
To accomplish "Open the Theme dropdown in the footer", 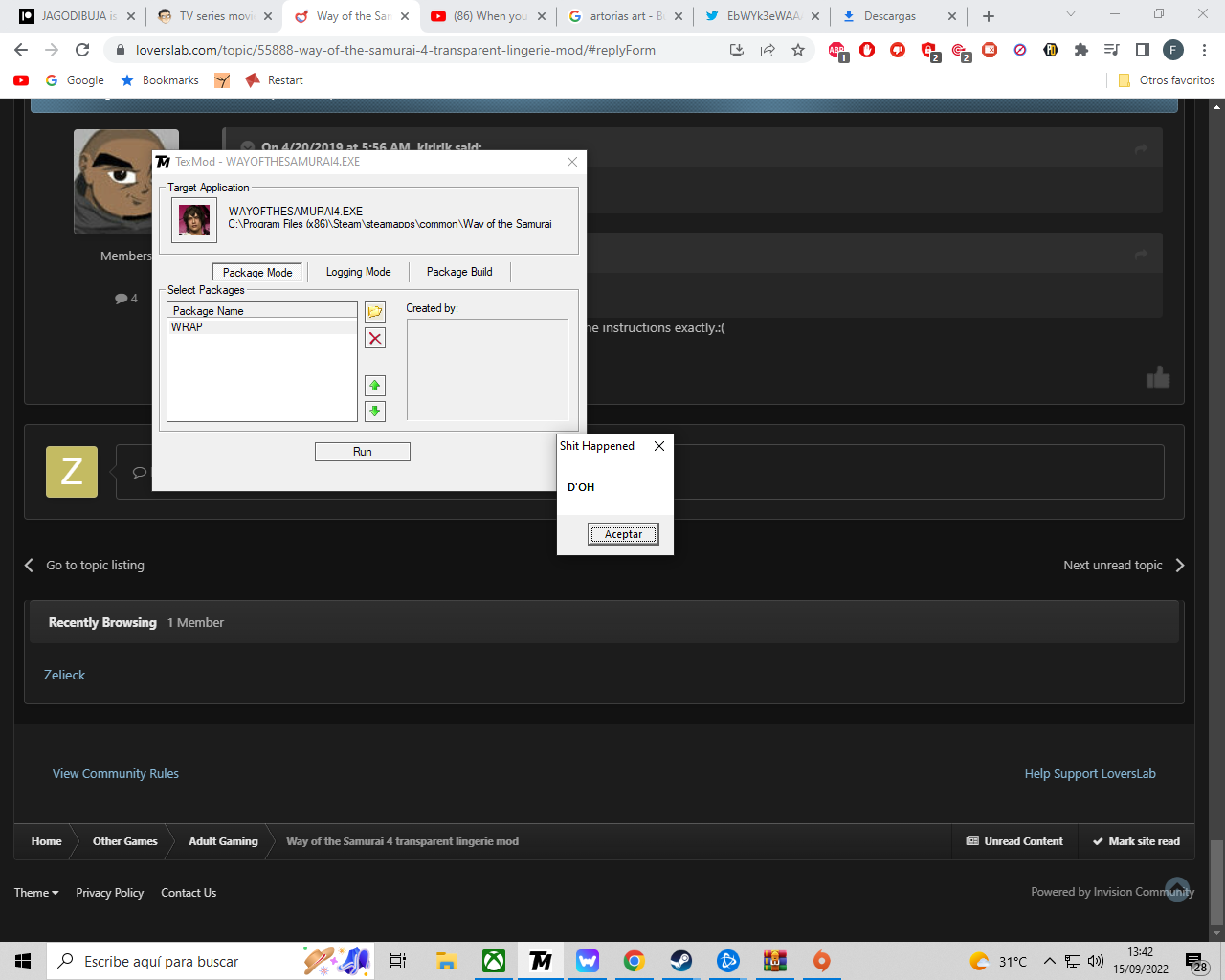I will 36,893.
